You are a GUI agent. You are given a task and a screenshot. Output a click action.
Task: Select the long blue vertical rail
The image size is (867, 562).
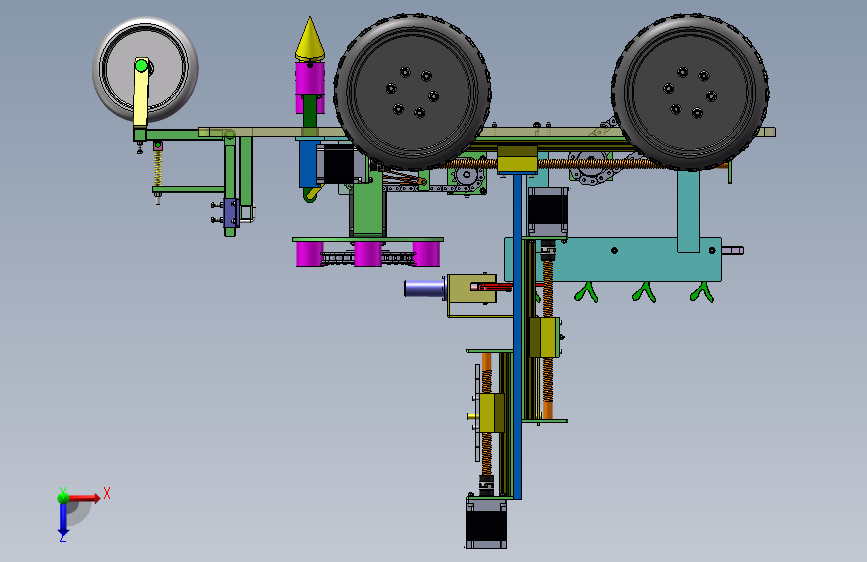pyautogui.click(x=518, y=337)
